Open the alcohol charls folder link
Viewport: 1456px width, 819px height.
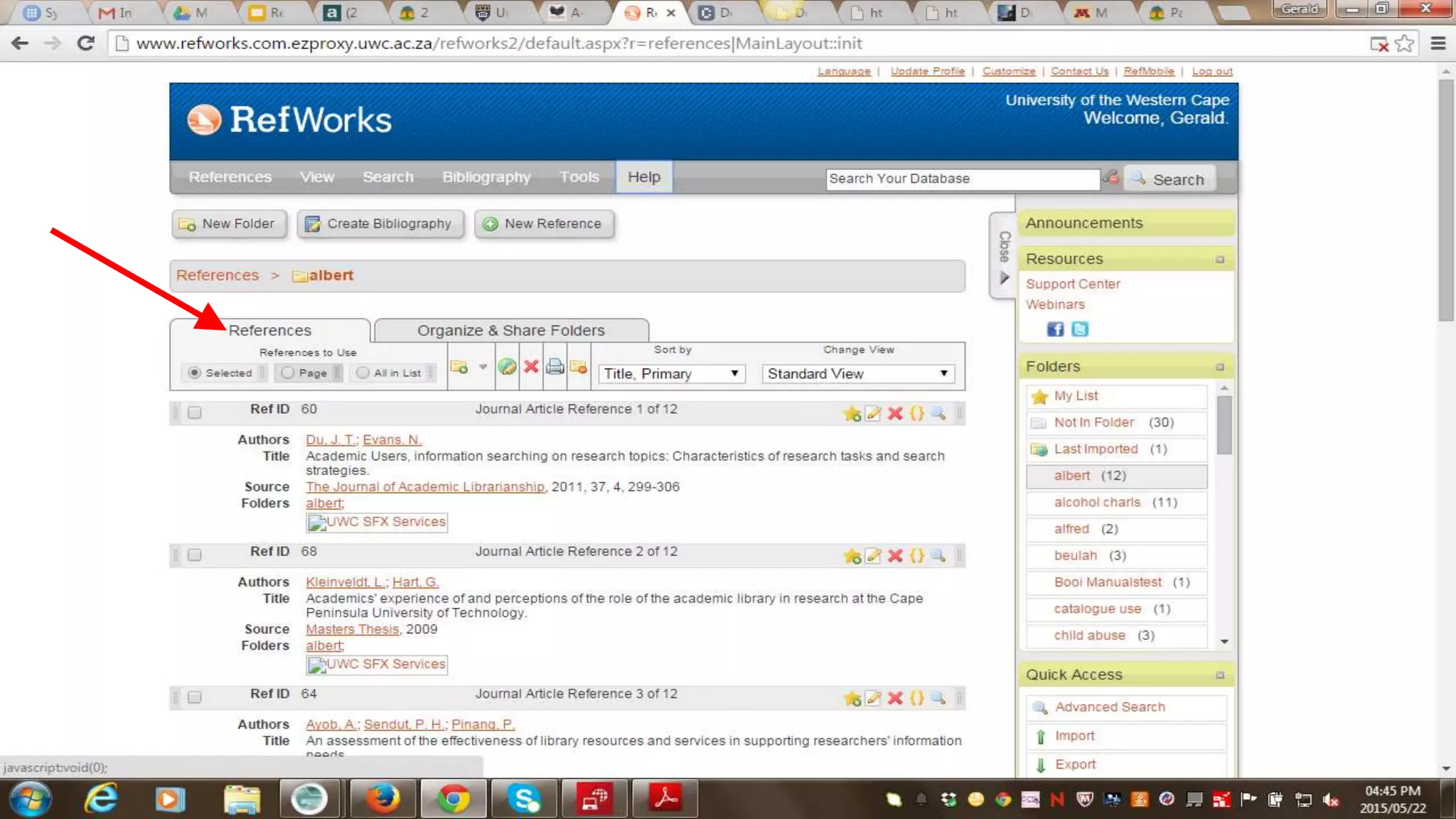coord(1097,503)
